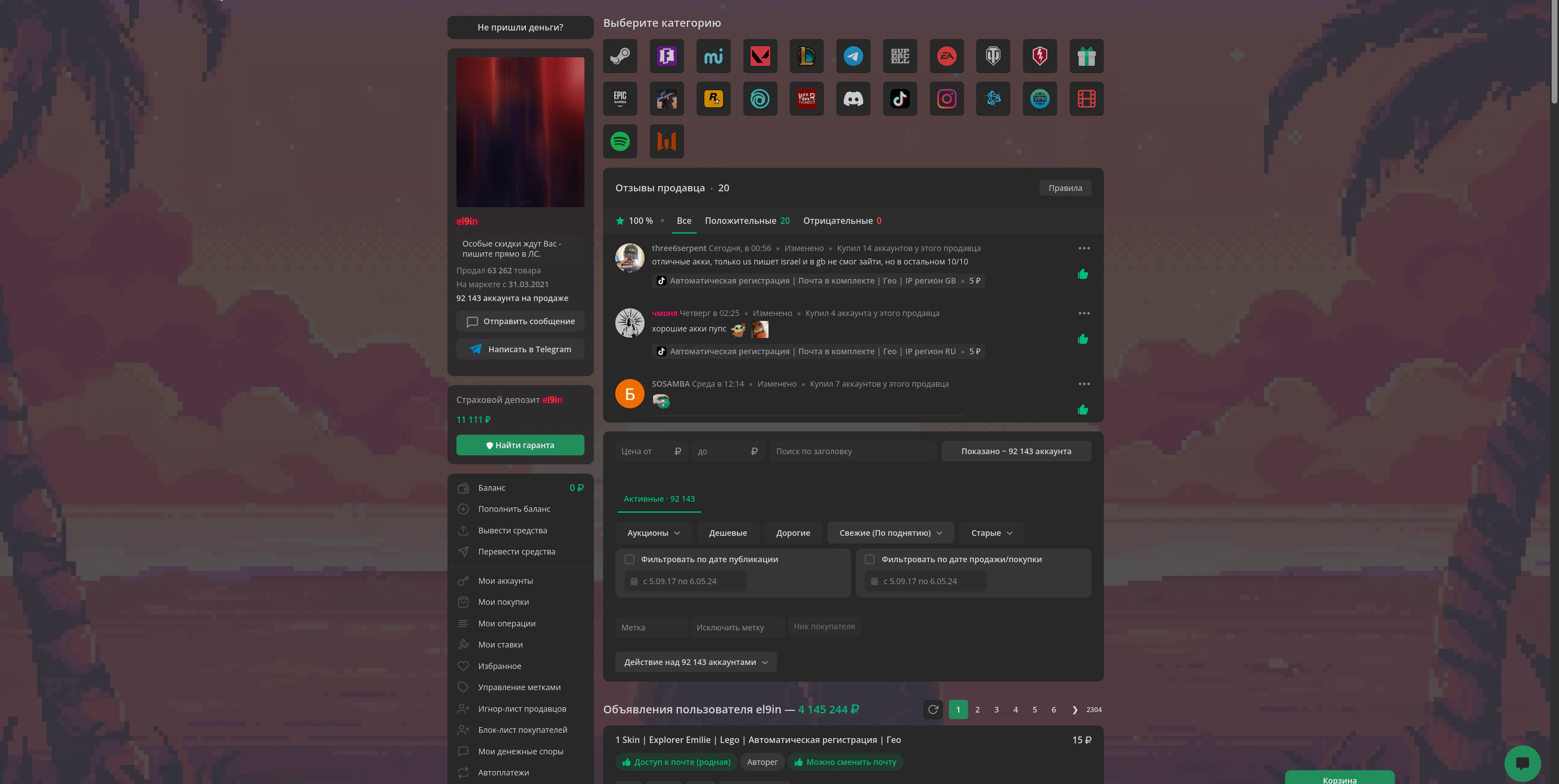Select the Supercell category icon
The height and width of the screenshot is (784, 1559).
tap(899, 56)
